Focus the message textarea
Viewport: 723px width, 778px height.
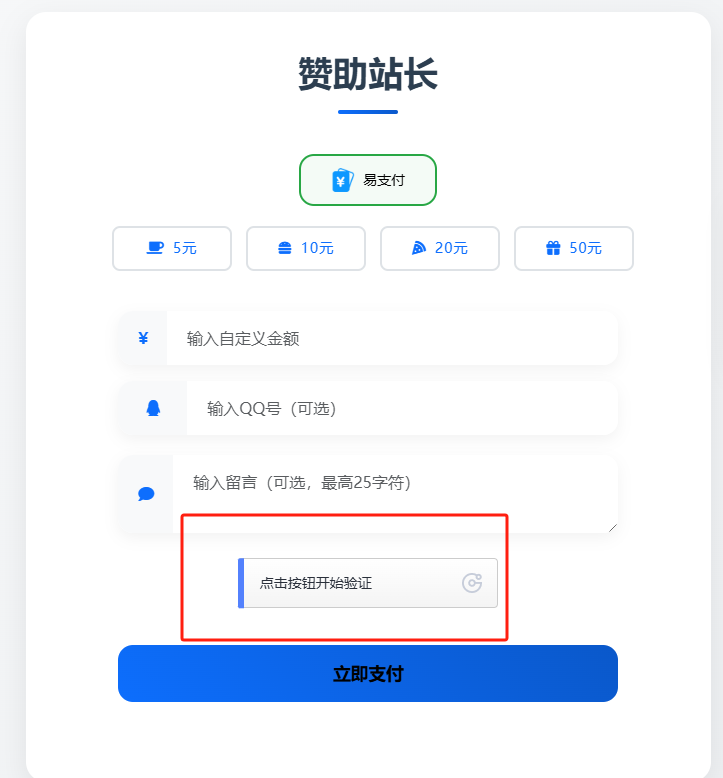coord(395,494)
